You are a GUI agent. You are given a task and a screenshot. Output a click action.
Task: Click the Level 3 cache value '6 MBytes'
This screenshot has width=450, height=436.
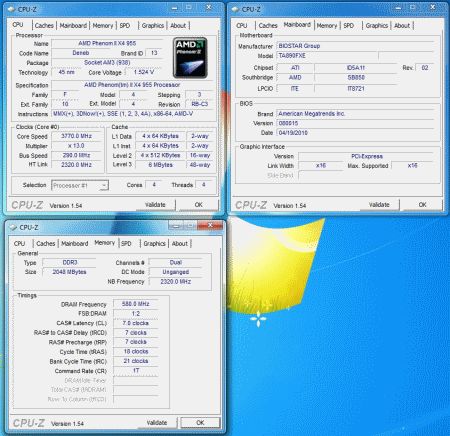tap(160, 165)
